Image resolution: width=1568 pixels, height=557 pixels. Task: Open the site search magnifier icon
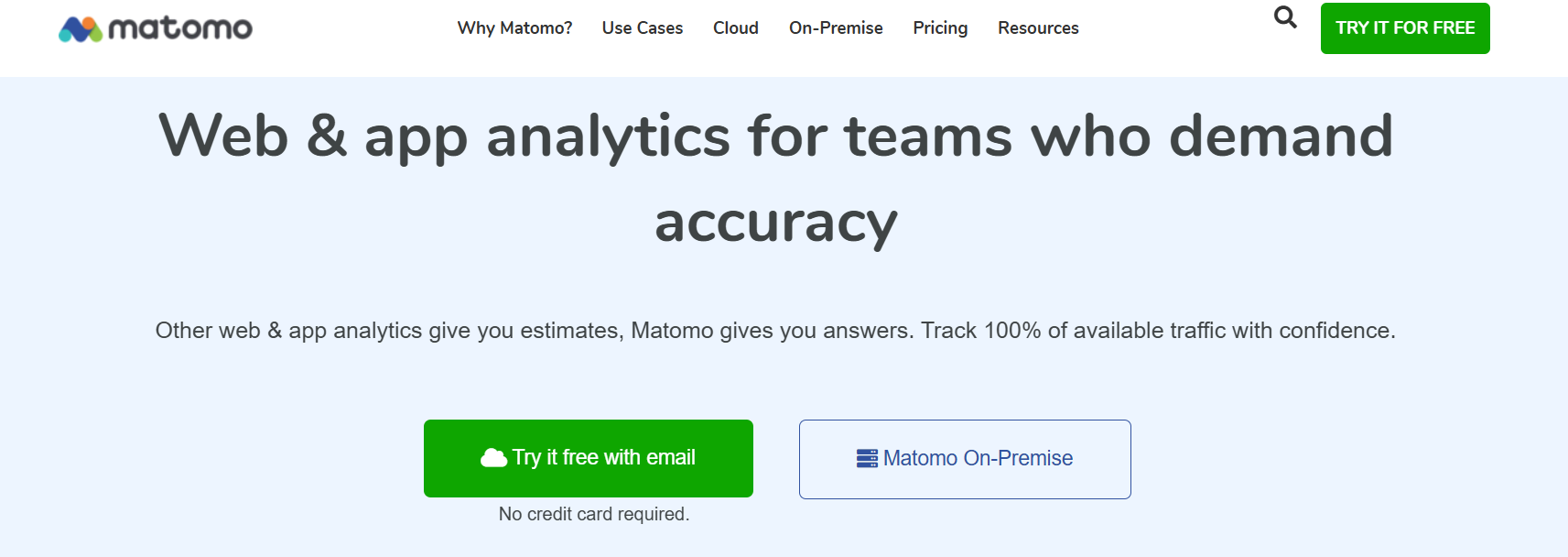coord(1283,18)
